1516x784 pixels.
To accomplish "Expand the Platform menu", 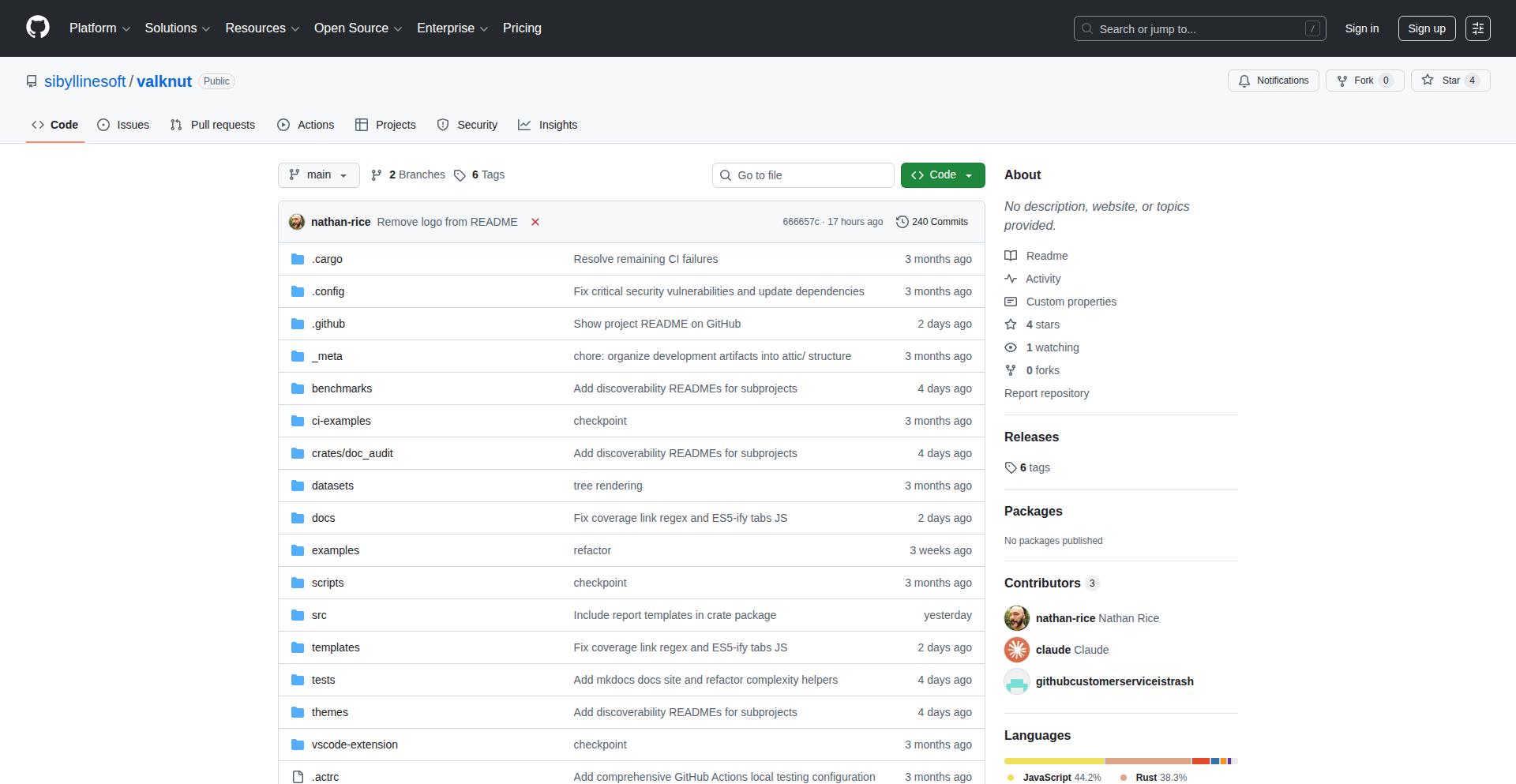I will (100, 28).
